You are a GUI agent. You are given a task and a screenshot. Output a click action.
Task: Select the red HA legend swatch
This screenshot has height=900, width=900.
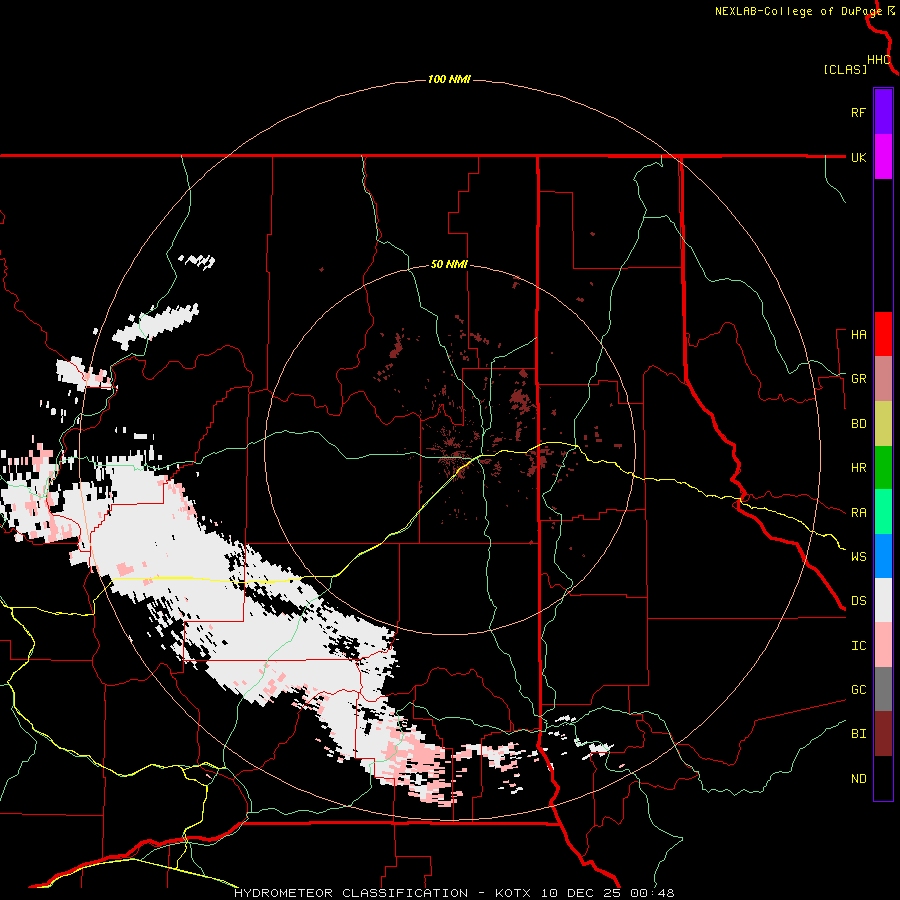click(x=883, y=334)
